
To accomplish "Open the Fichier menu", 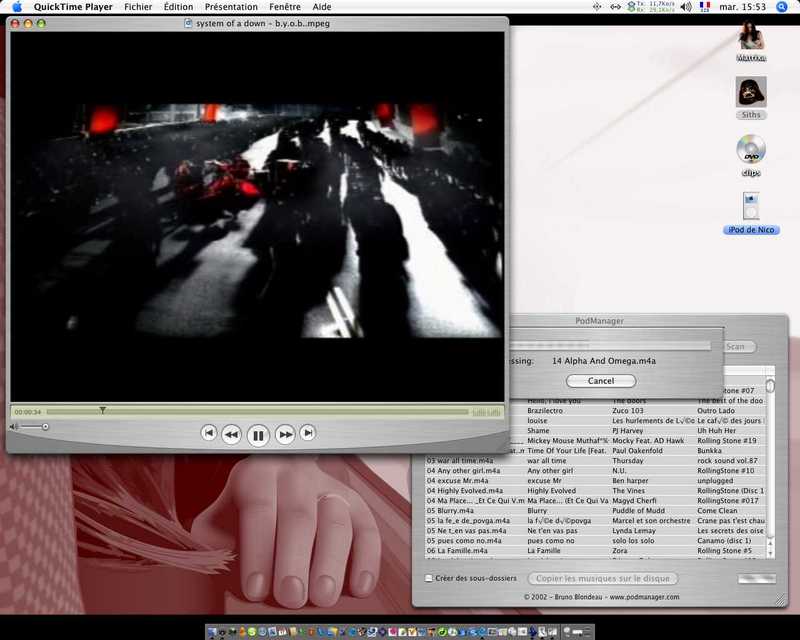I will tap(138, 7).
